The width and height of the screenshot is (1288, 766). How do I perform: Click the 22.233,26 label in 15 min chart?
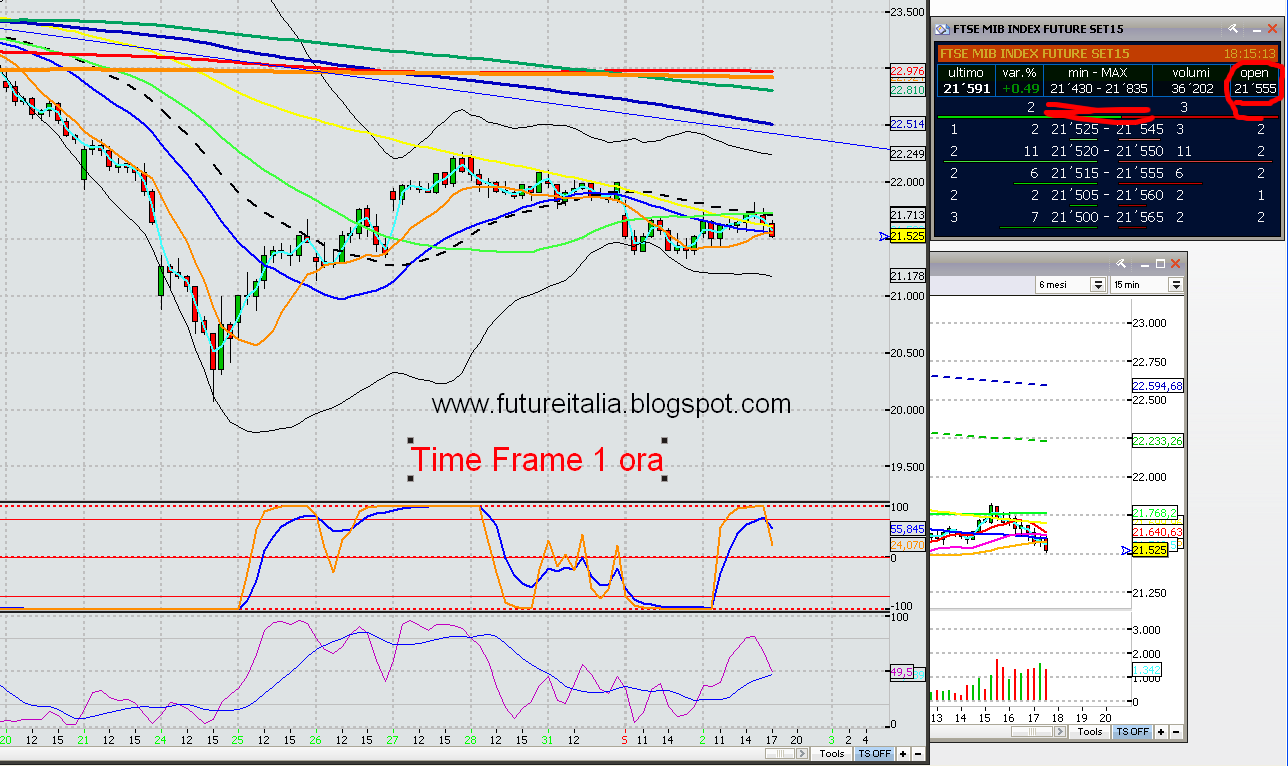tap(1158, 441)
